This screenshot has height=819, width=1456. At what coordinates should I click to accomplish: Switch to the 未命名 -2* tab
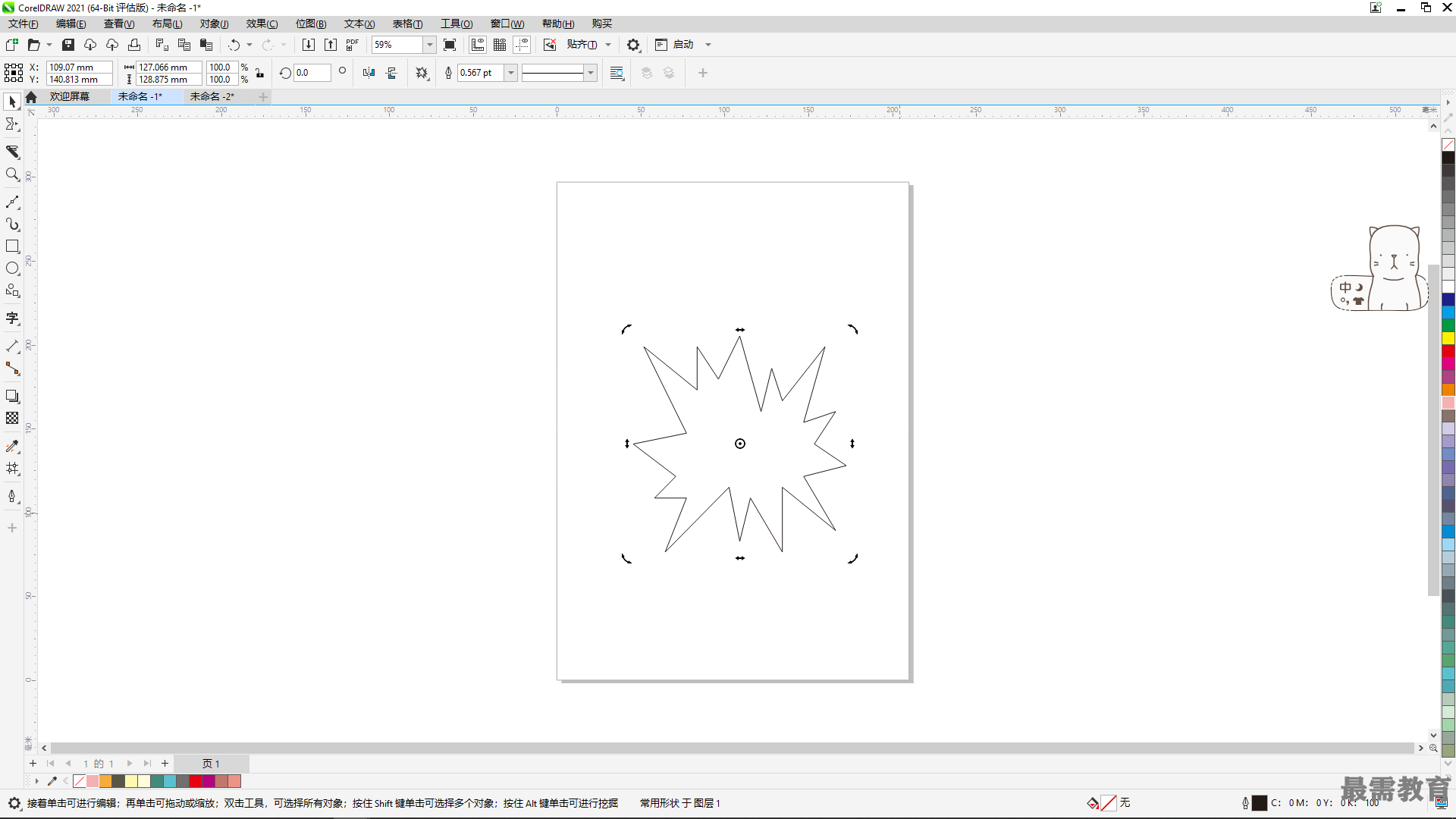212,96
